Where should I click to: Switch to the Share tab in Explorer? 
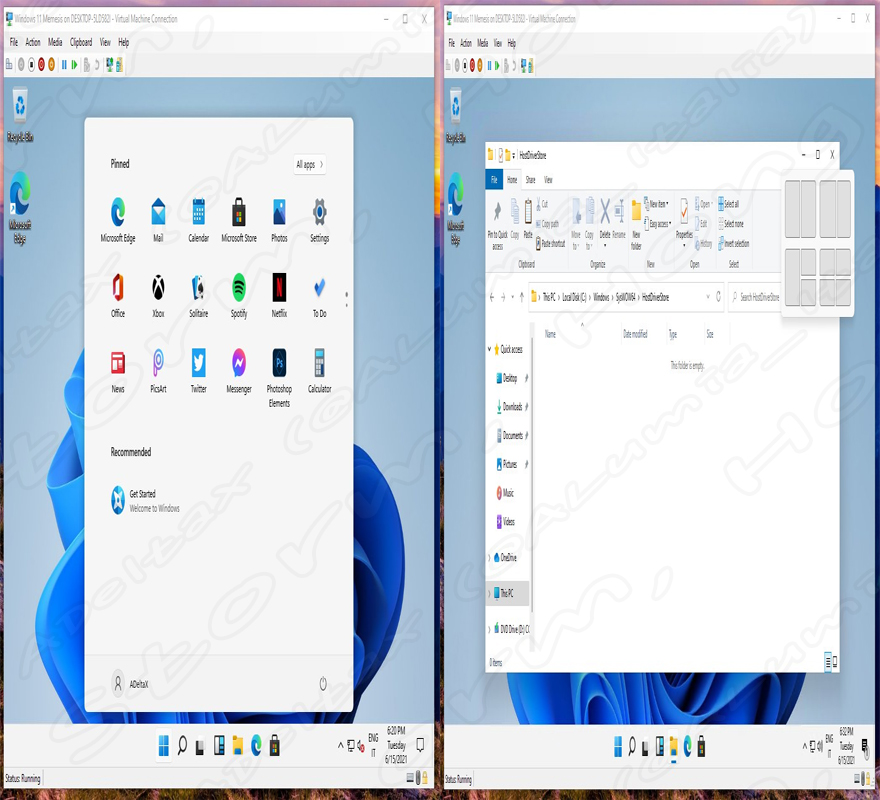[530, 180]
